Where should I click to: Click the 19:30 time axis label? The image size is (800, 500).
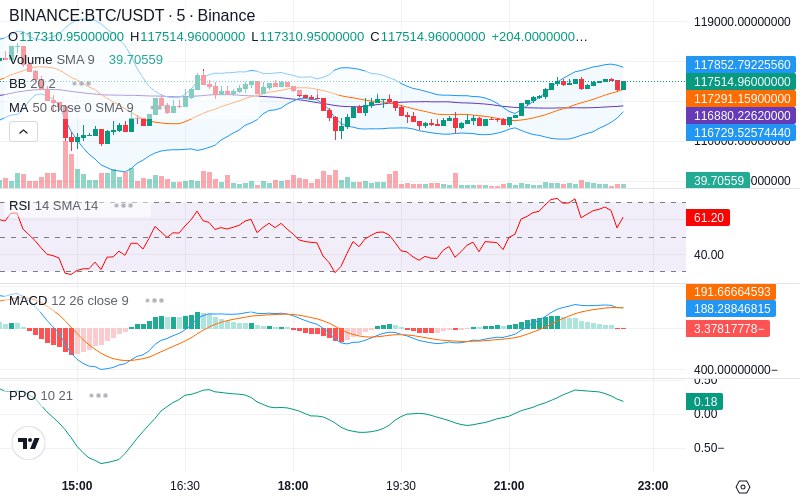point(401,486)
